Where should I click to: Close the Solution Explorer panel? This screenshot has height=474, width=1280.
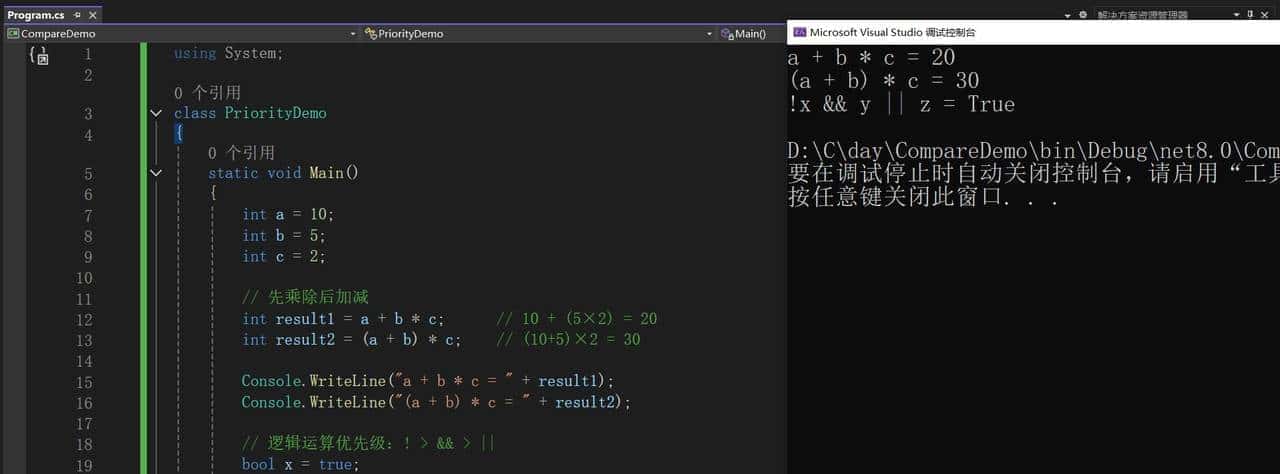pos(1267,15)
